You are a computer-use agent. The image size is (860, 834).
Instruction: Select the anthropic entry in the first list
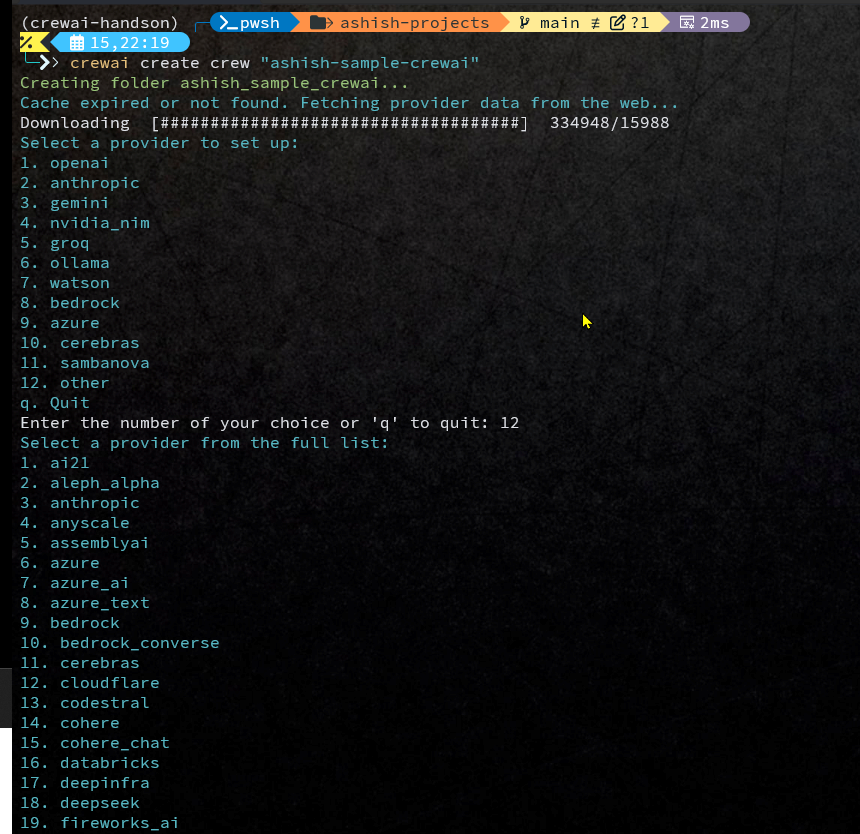click(94, 183)
